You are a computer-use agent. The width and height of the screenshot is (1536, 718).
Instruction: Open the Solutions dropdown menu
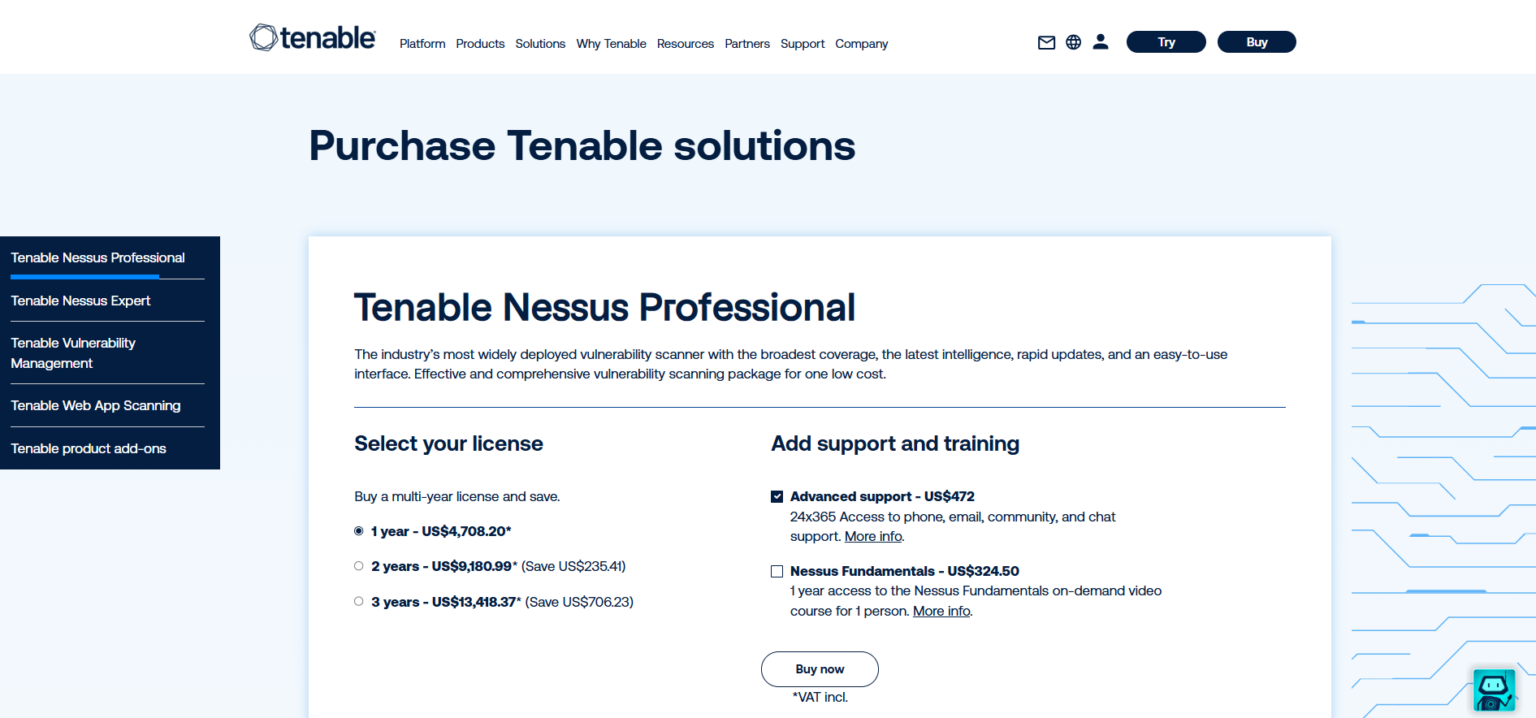coord(540,43)
